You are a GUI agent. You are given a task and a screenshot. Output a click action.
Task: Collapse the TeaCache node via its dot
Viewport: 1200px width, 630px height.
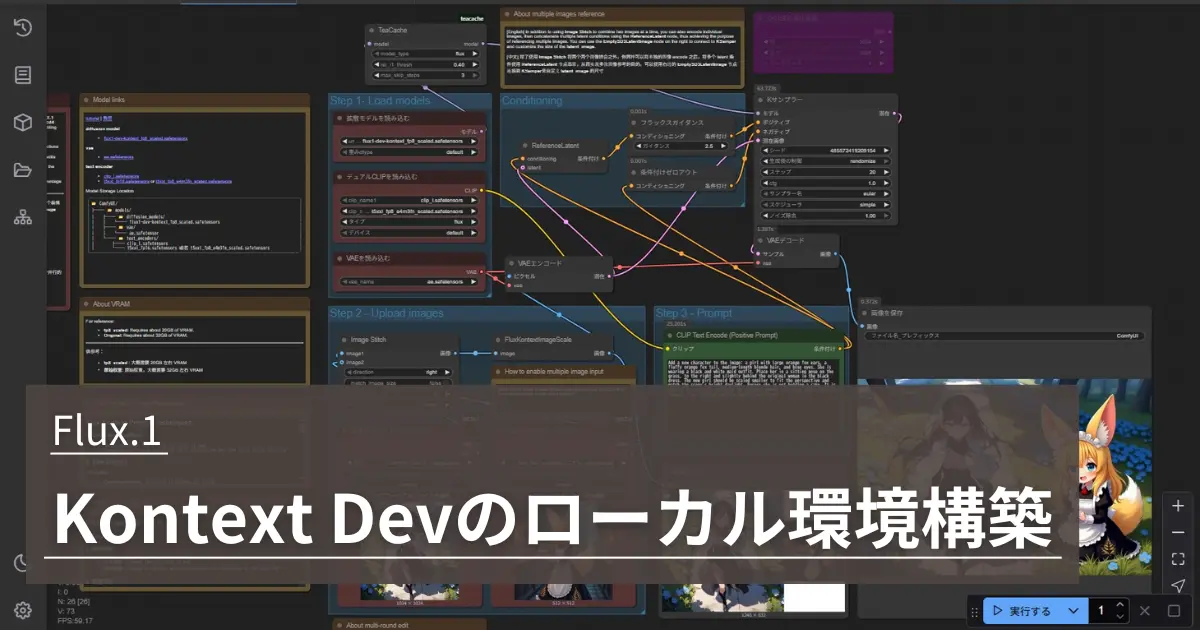(x=371, y=31)
